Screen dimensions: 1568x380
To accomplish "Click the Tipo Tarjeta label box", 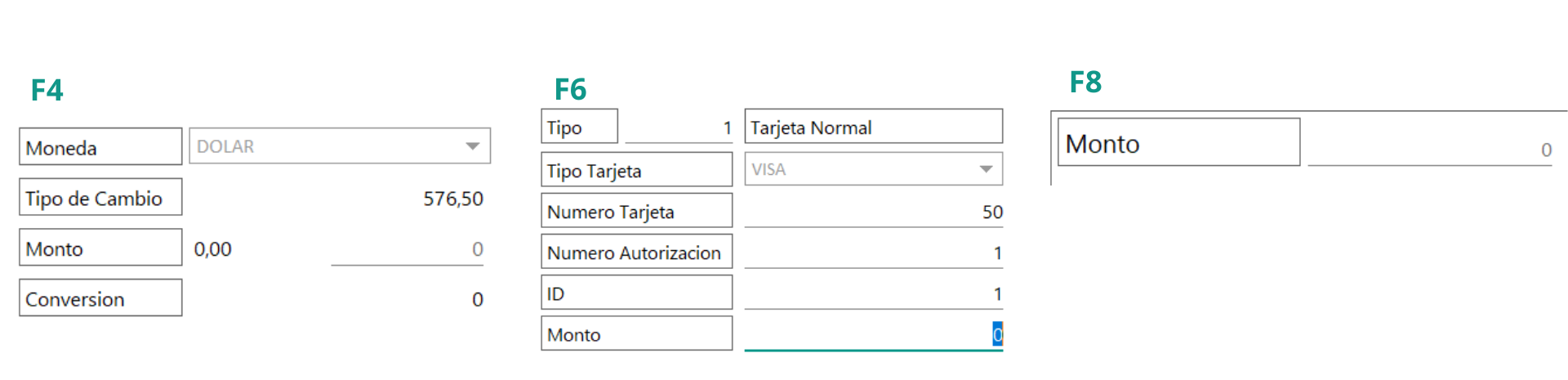I will (636, 170).
